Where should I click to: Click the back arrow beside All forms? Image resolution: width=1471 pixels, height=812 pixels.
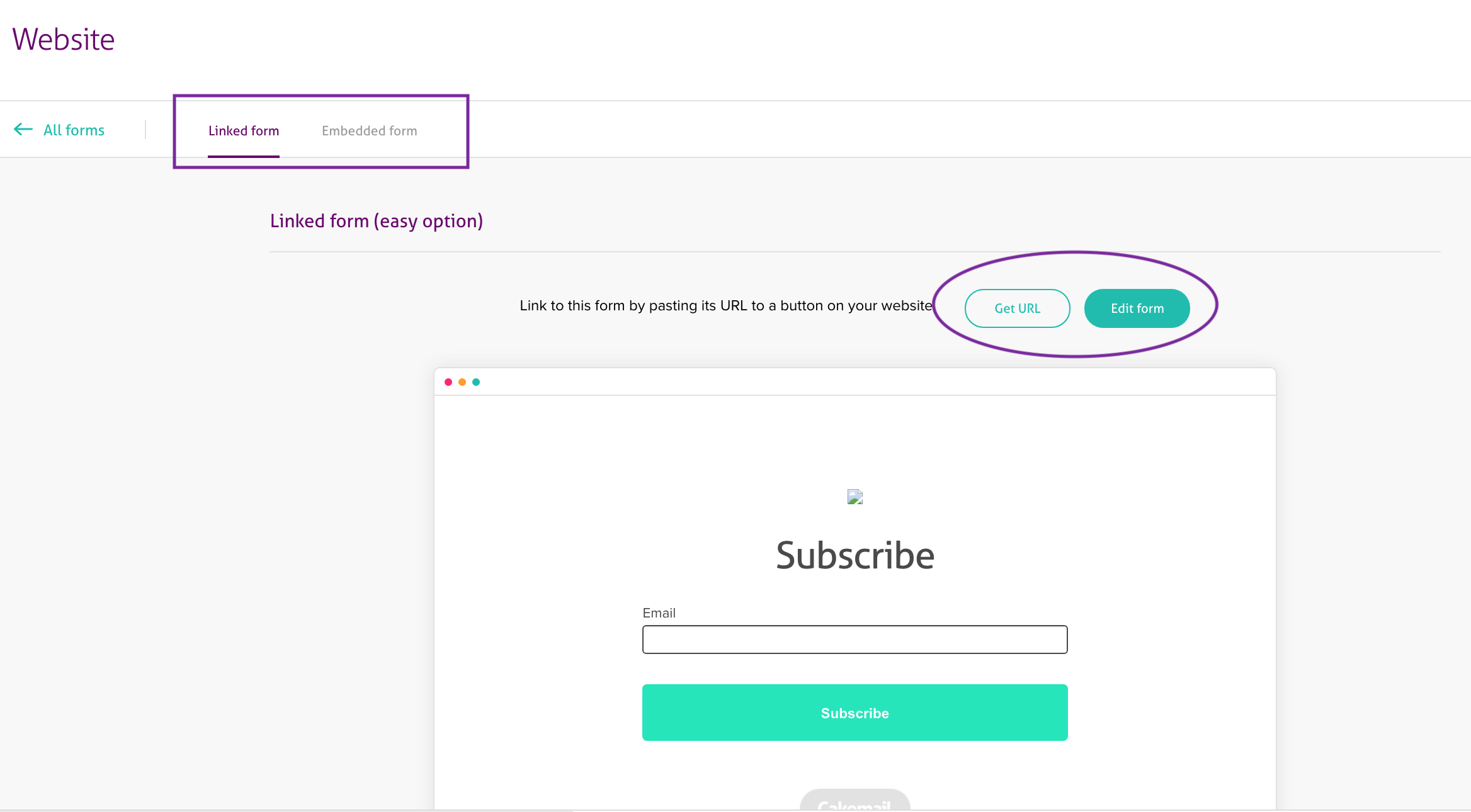click(x=23, y=130)
